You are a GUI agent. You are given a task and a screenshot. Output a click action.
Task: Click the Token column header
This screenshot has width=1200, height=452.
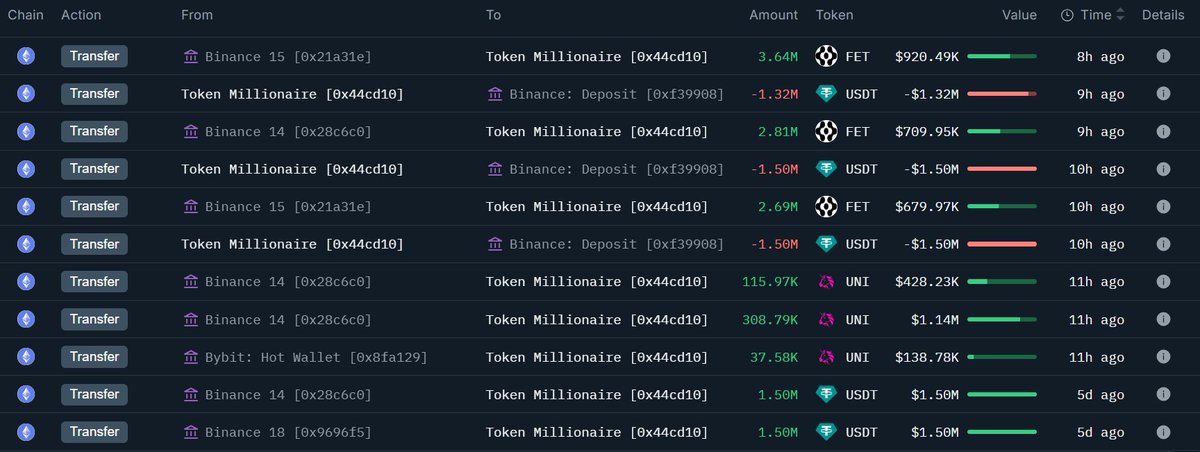click(834, 15)
